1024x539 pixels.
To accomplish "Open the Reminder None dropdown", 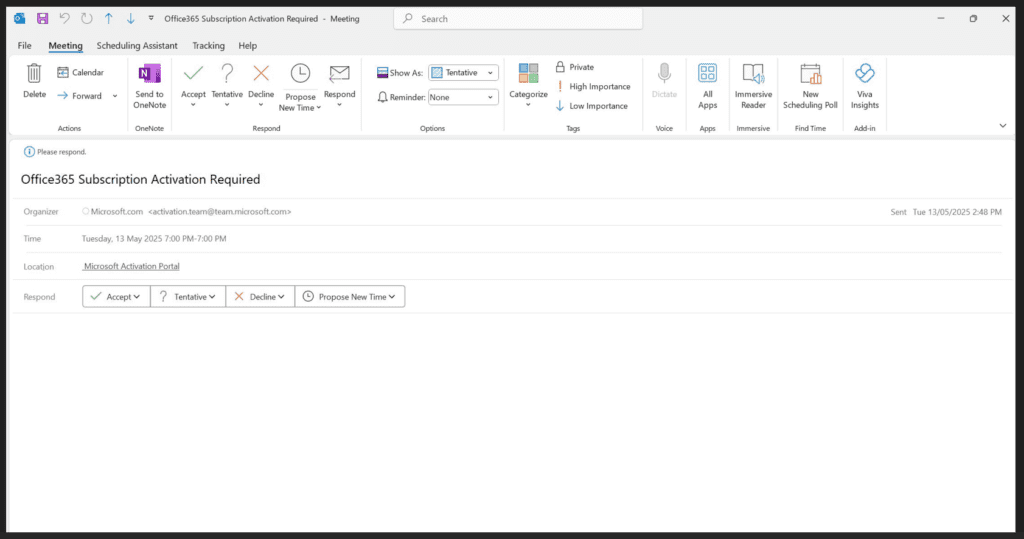I will pyautogui.click(x=463, y=97).
